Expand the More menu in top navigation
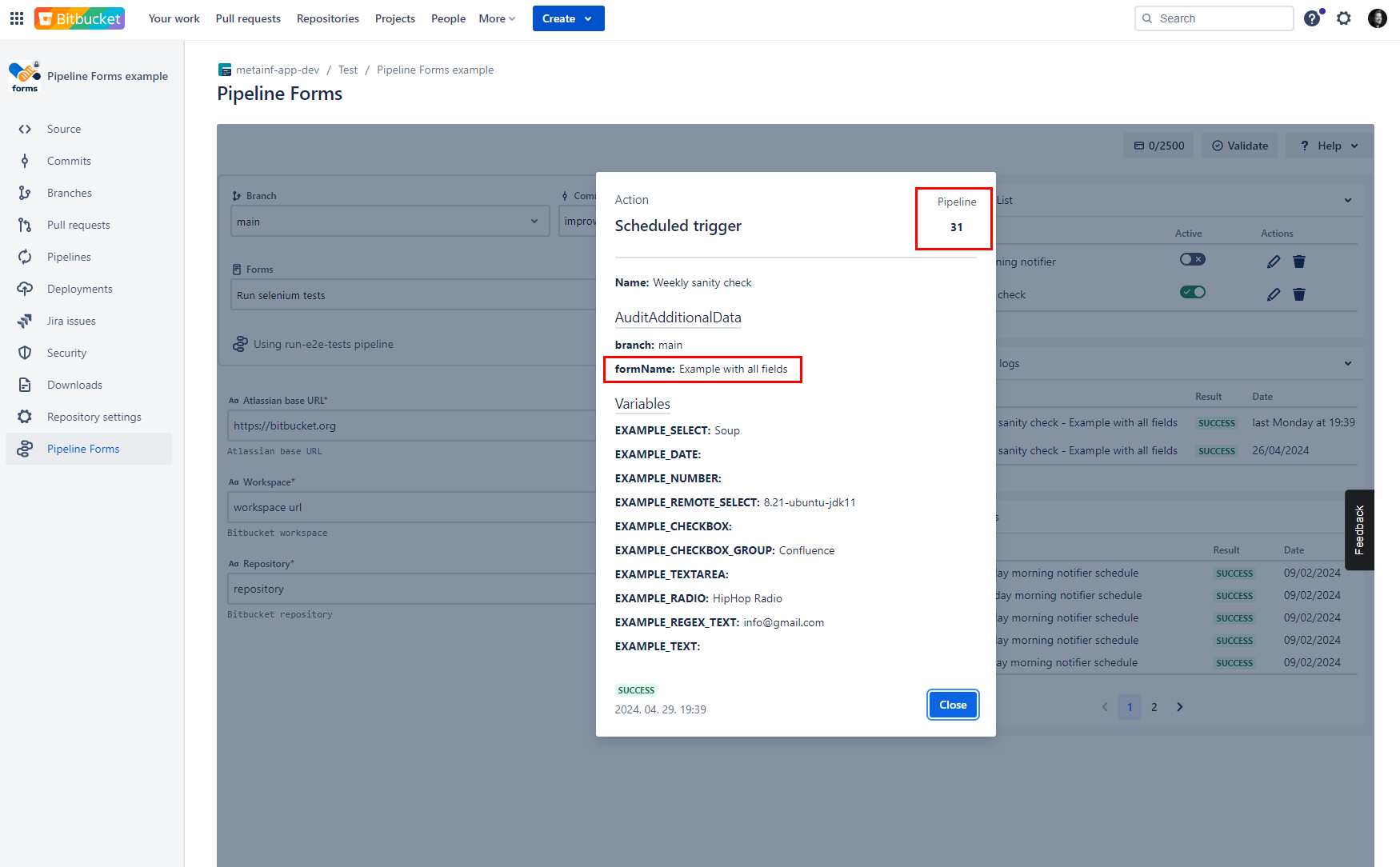The width and height of the screenshot is (1400, 867). (497, 18)
